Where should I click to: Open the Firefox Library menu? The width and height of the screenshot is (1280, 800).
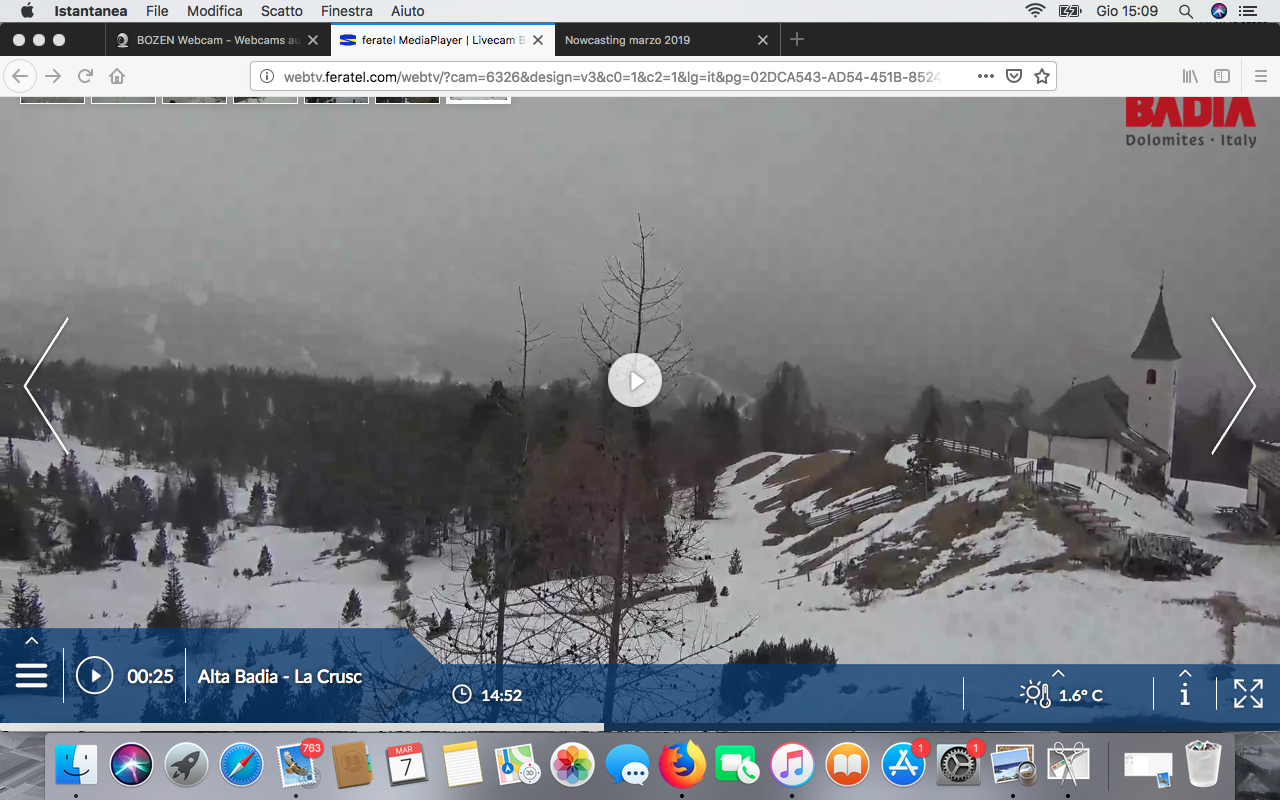click(x=1191, y=76)
